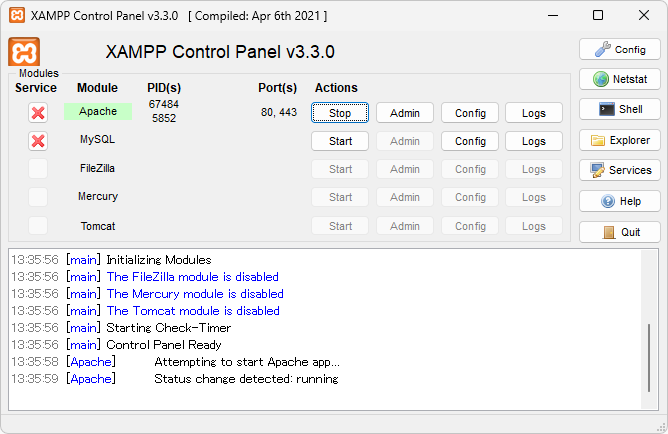Image resolution: width=668 pixels, height=434 pixels.
Task: Click the Apache ports 80, 443 value
Action: pos(279,112)
